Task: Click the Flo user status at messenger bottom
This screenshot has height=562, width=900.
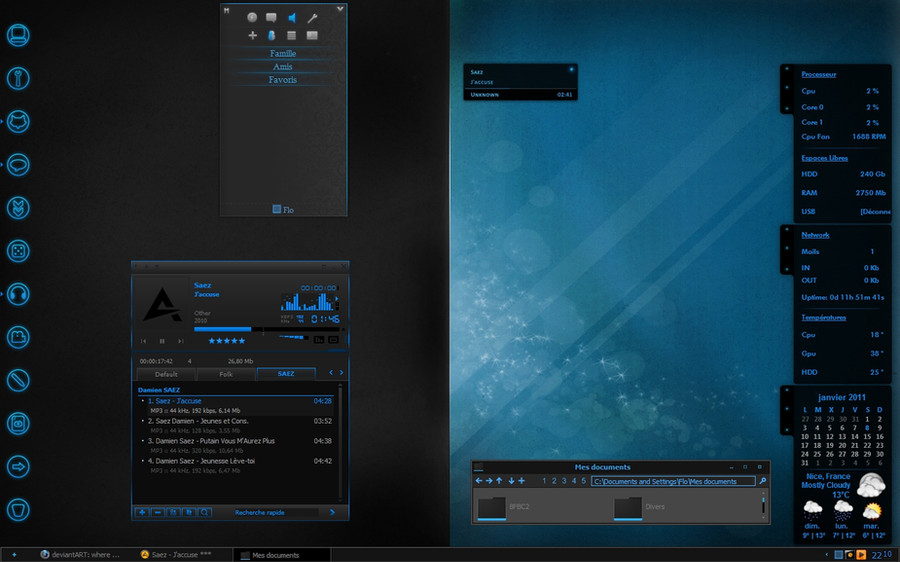Action: point(283,210)
